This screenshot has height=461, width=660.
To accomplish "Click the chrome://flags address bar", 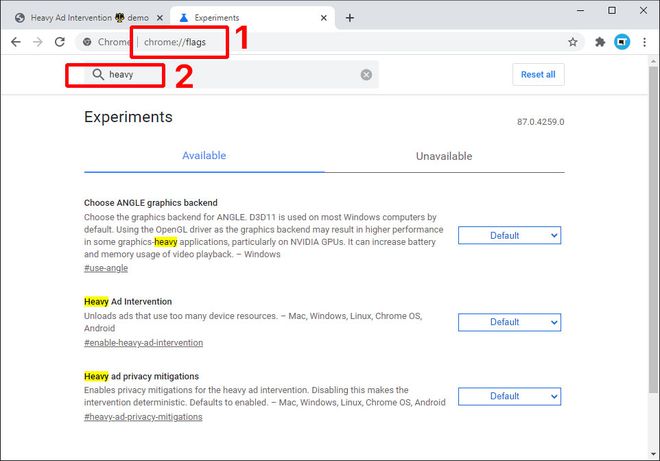I will (x=328, y=42).
